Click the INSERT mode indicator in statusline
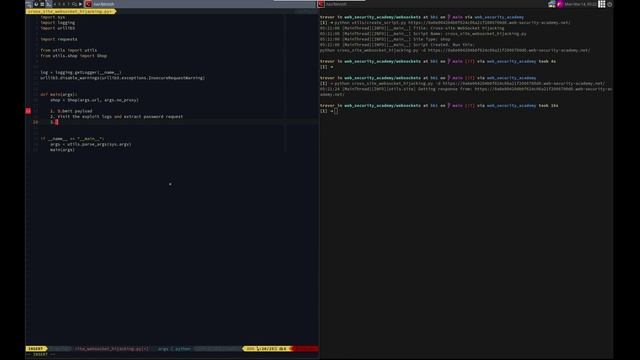Image resolution: width=640 pixels, height=360 pixels. point(36,349)
